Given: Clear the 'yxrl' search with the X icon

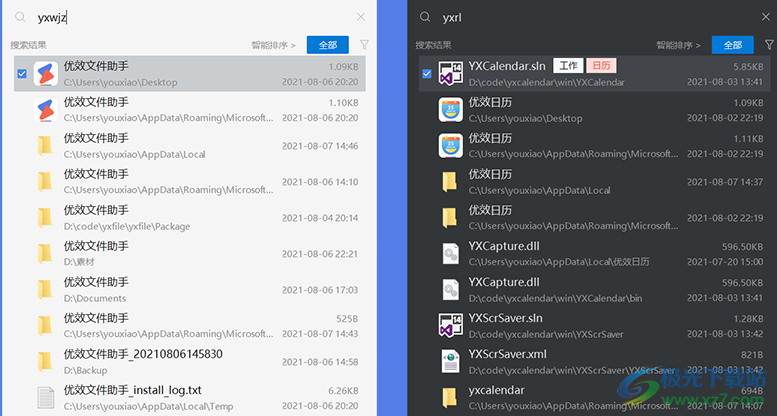Looking at the screenshot, I should tap(766, 17).
